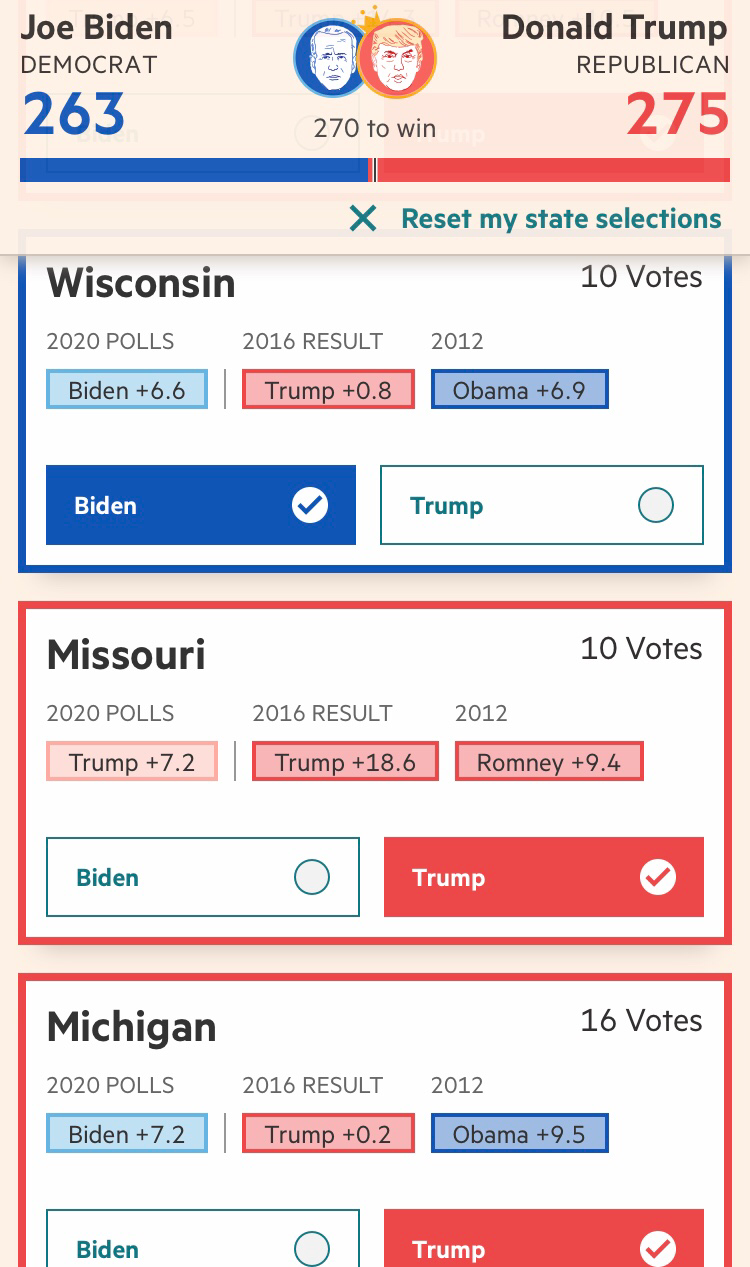
Task: Click Donald Trump cartoon avatar
Action: click(397, 58)
